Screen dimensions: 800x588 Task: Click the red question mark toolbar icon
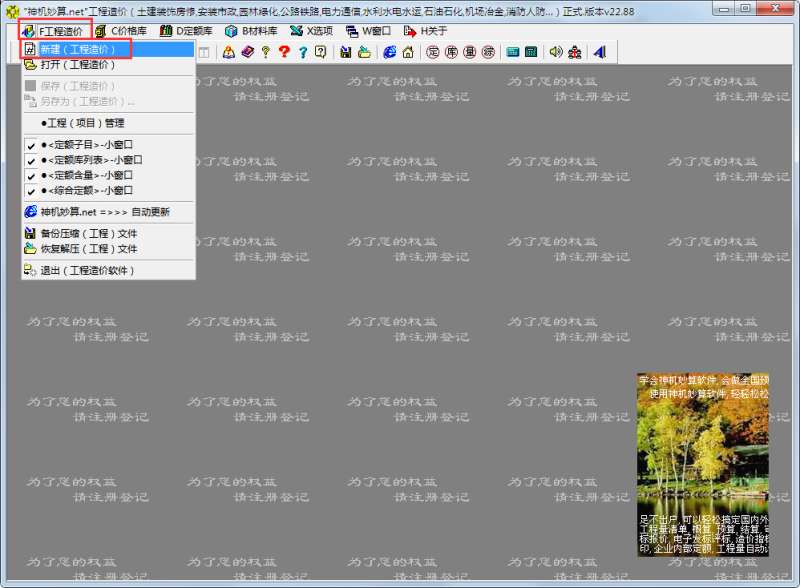click(284, 52)
